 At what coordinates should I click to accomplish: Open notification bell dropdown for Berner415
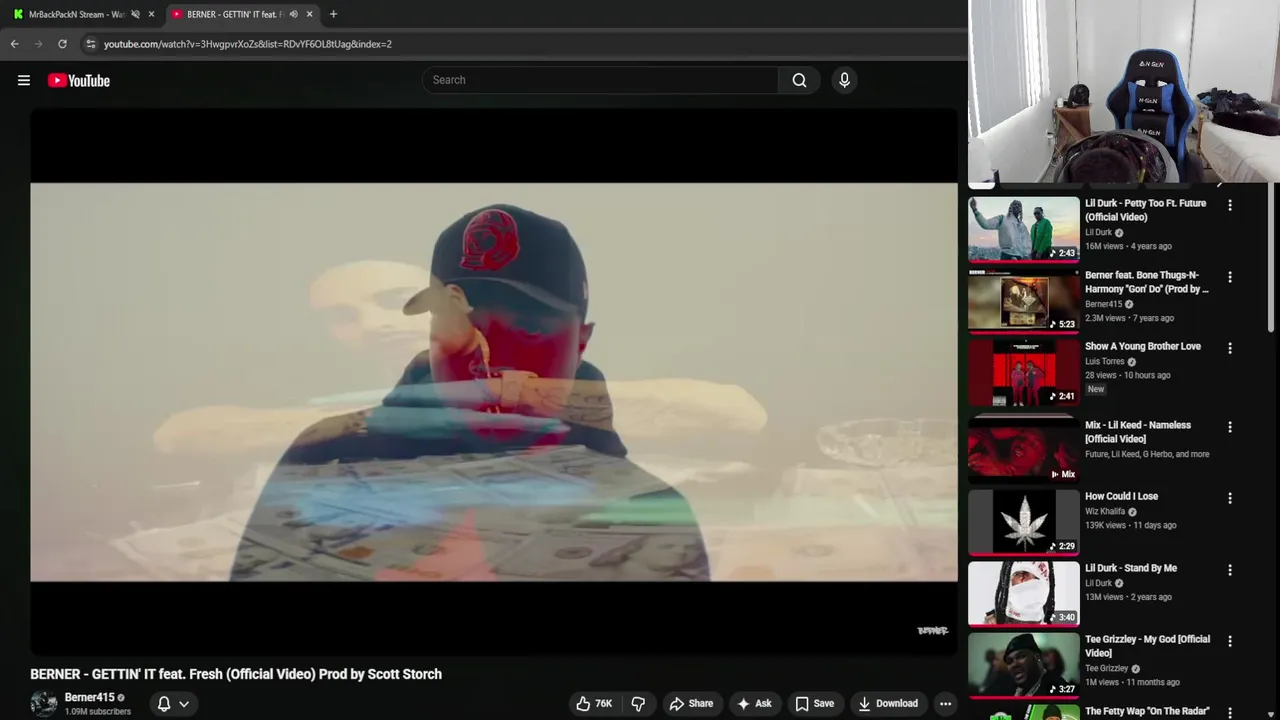[173, 704]
